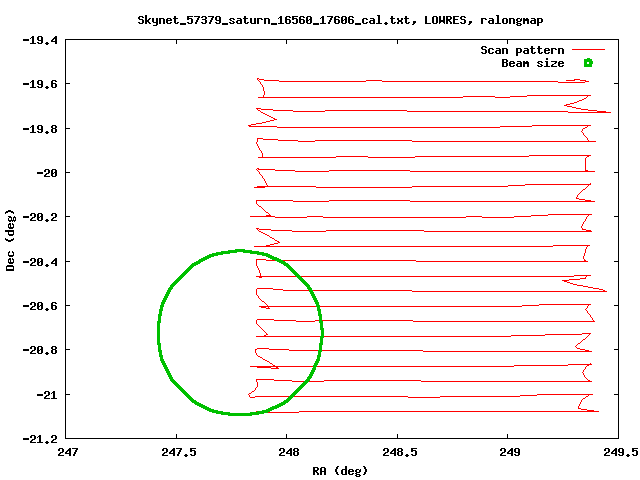Click the y-axis tick label -21
This screenshot has width=640, height=480.
[x=47, y=395]
